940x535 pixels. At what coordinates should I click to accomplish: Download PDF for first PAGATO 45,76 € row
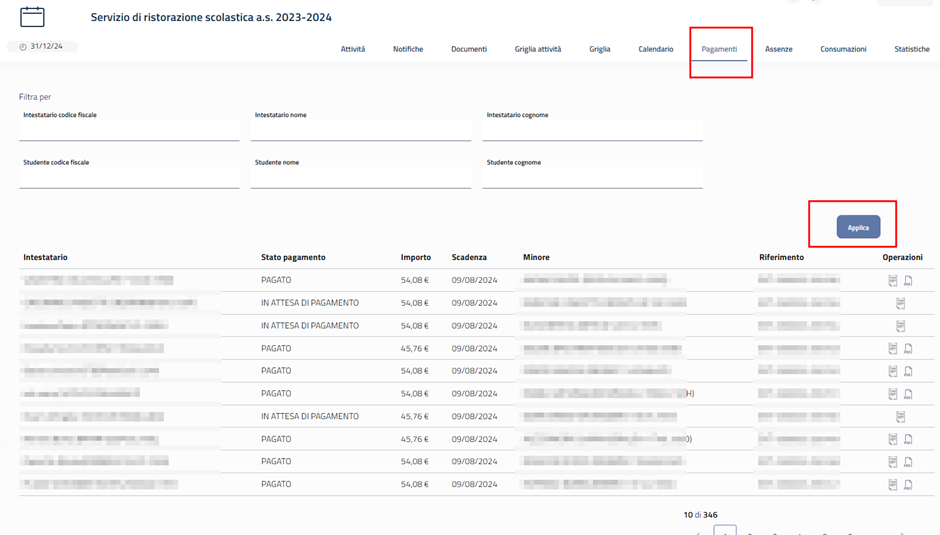[x=908, y=349]
